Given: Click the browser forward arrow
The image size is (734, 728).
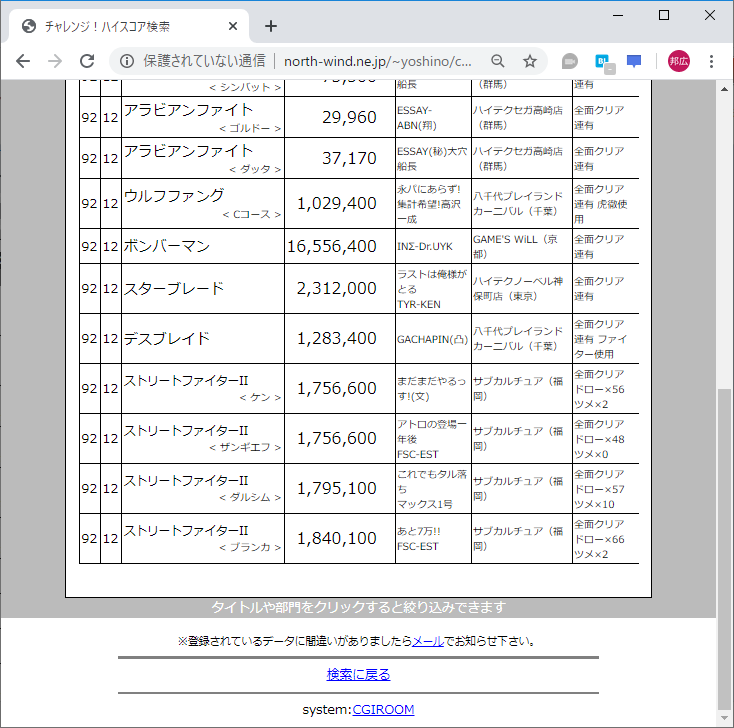Looking at the screenshot, I should [x=55, y=61].
